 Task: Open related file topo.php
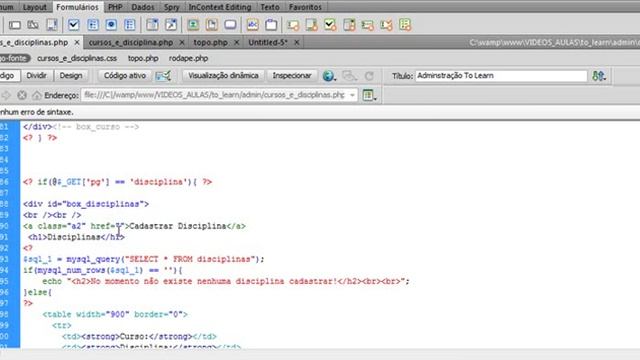click(x=143, y=58)
